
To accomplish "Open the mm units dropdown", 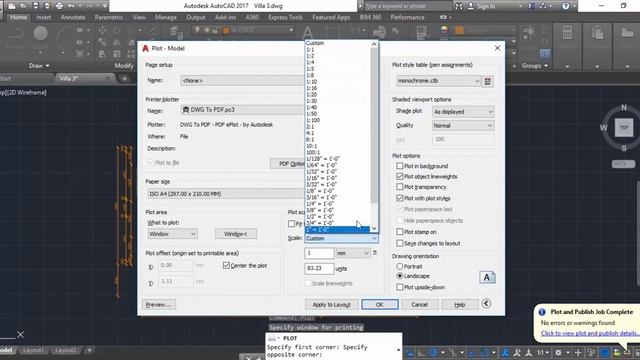I will click(x=353, y=253).
